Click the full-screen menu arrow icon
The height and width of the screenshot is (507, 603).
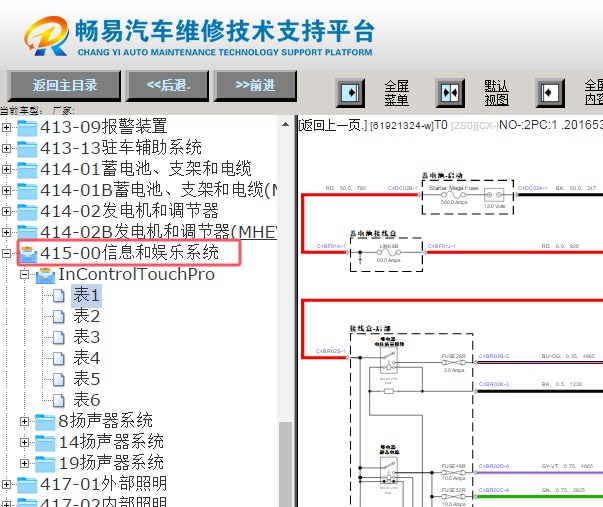[x=350, y=93]
